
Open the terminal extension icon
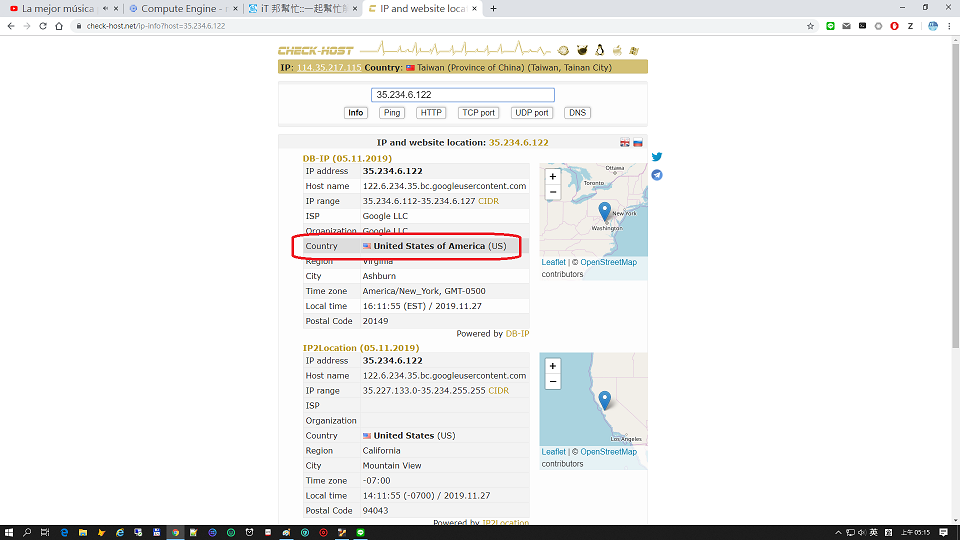click(x=862, y=26)
